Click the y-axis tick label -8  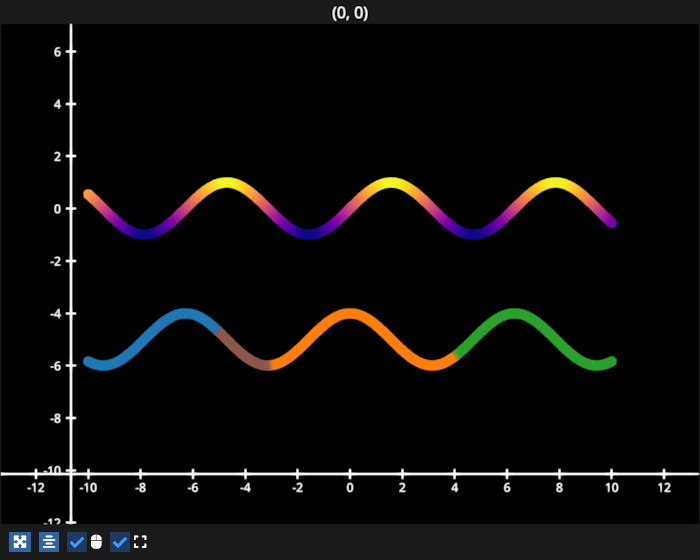[x=55, y=418]
